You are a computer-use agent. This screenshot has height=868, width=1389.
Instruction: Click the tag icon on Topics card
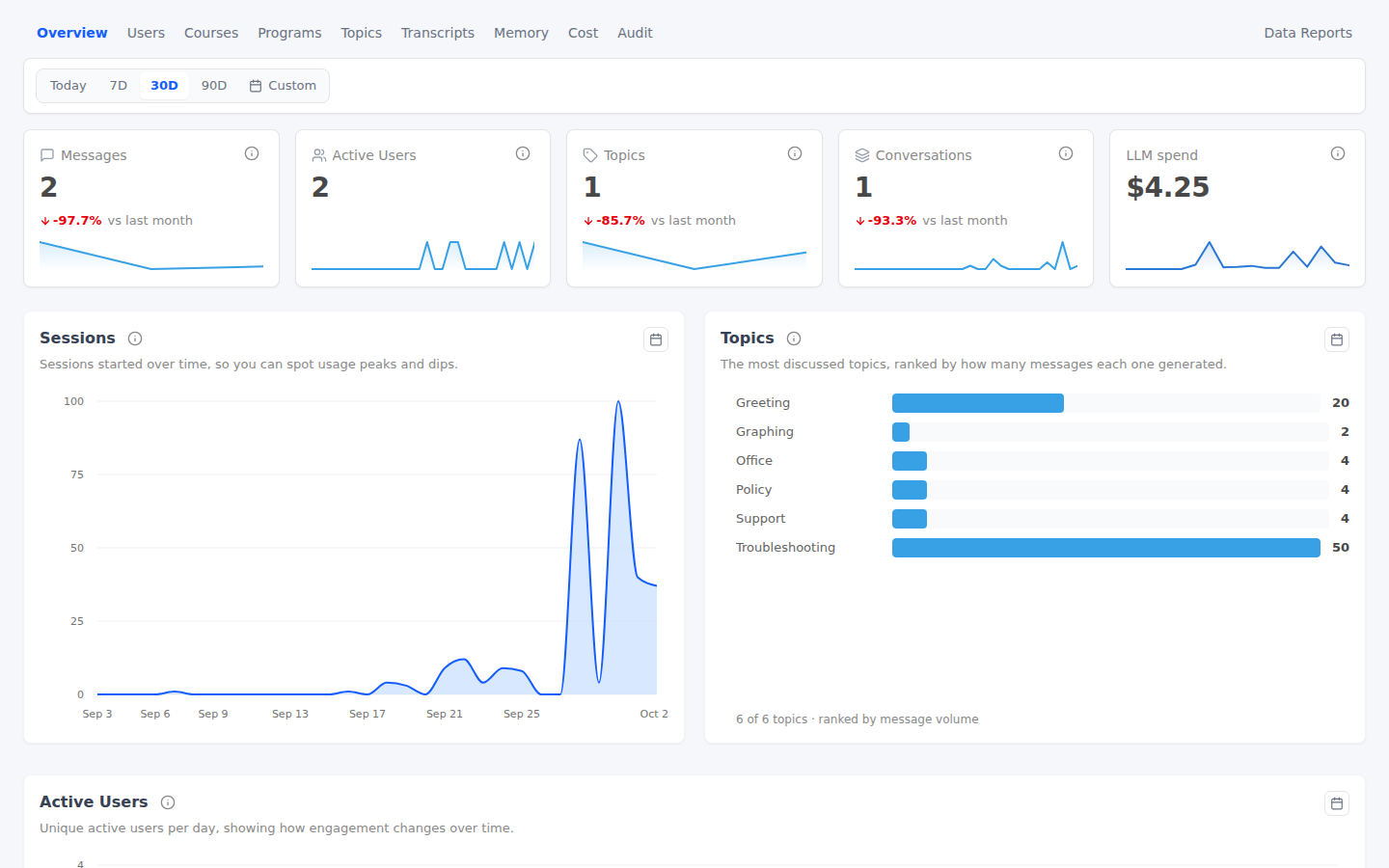[x=590, y=155]
